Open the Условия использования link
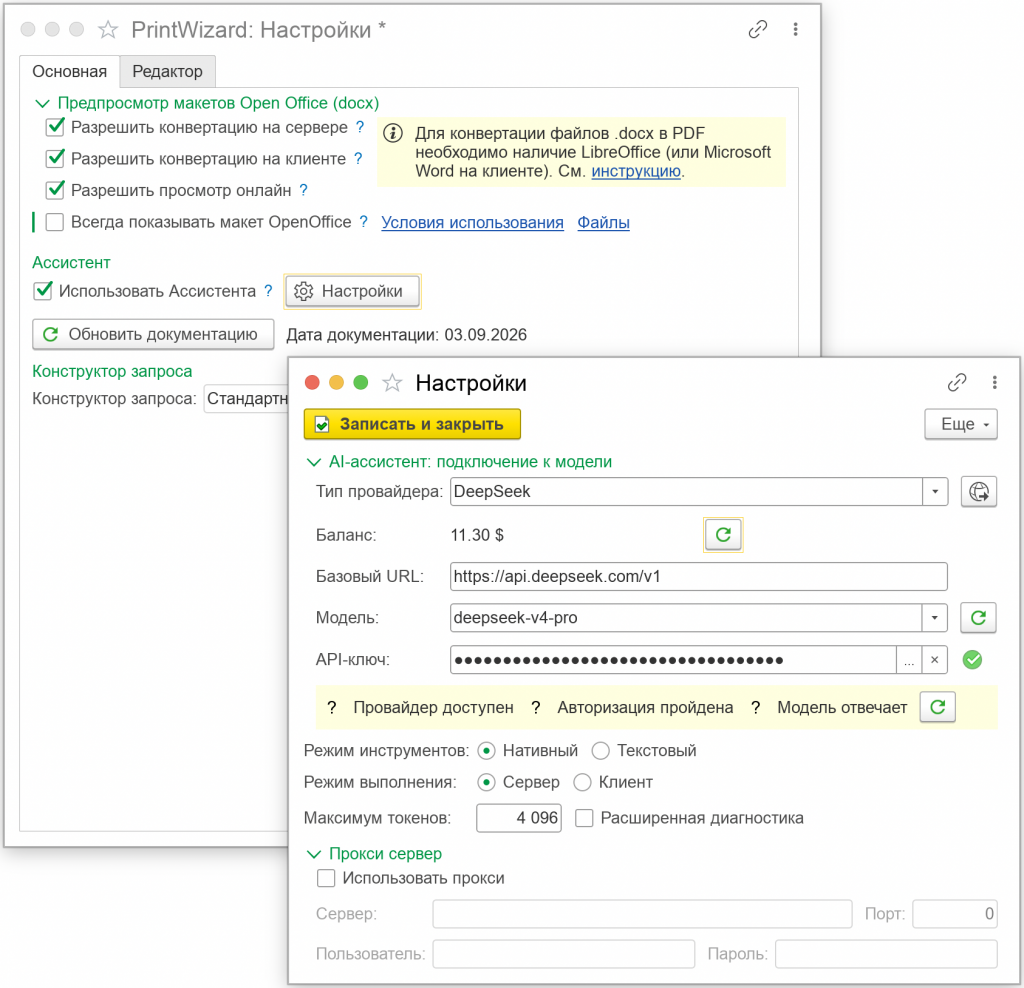 point(472,223)
